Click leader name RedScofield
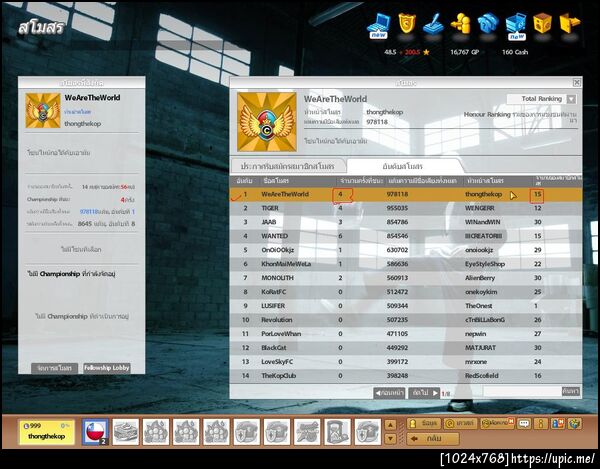The width and height of the screenshot is (600, 469). pyautogui.click(x=481, y=376)
